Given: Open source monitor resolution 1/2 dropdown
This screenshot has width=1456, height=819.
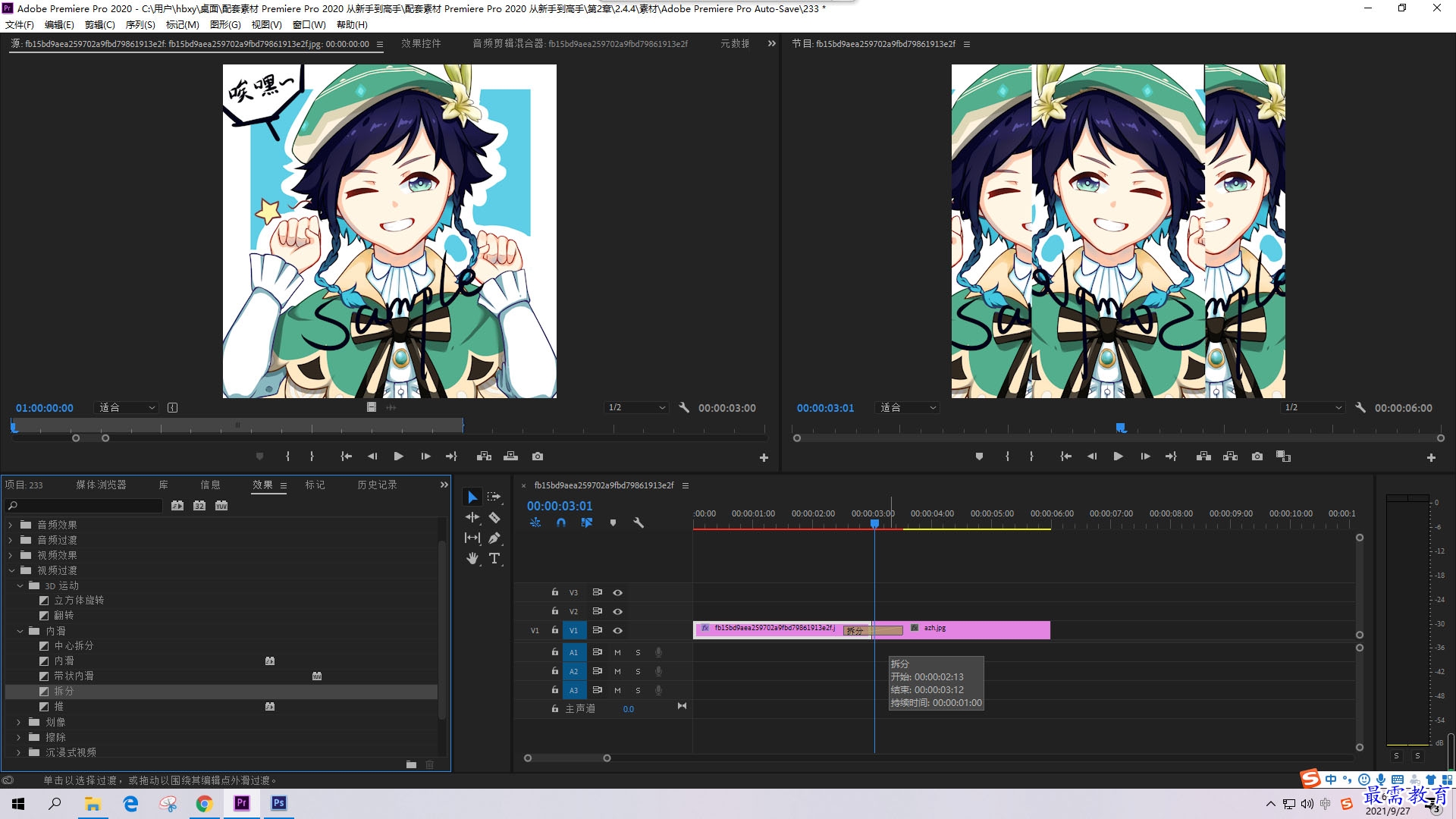Looking at the screenshot, I should coord(636,407).
